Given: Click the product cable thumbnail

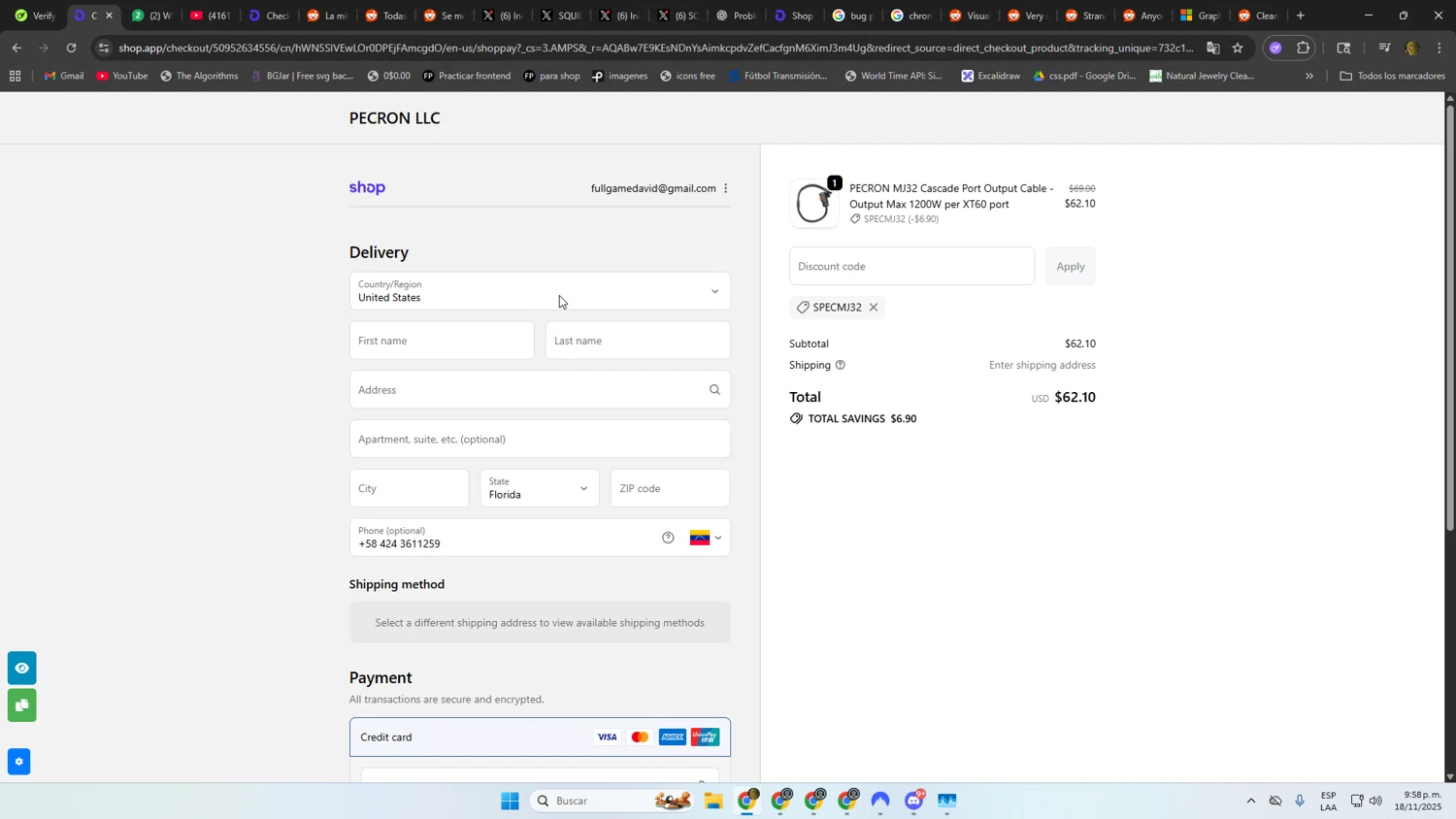Looking at the screenshot, I should point(813,204).
